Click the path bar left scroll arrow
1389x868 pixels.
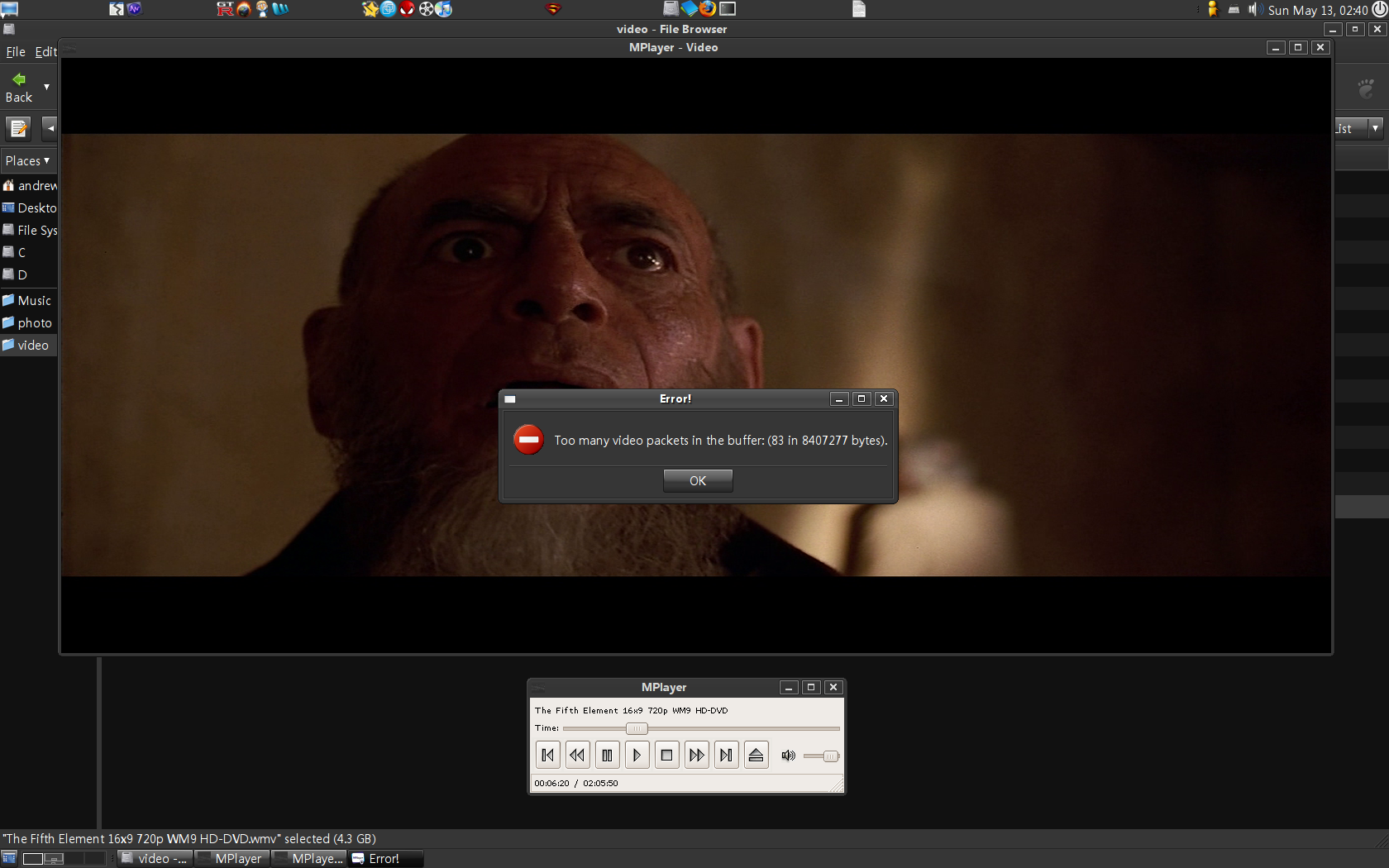[x=50, y=128]
